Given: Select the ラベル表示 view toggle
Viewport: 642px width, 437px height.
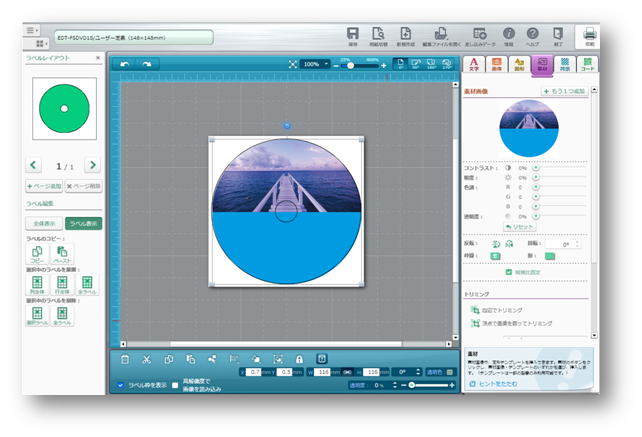Looking at the screenshot, I should (x=84, y=224).
